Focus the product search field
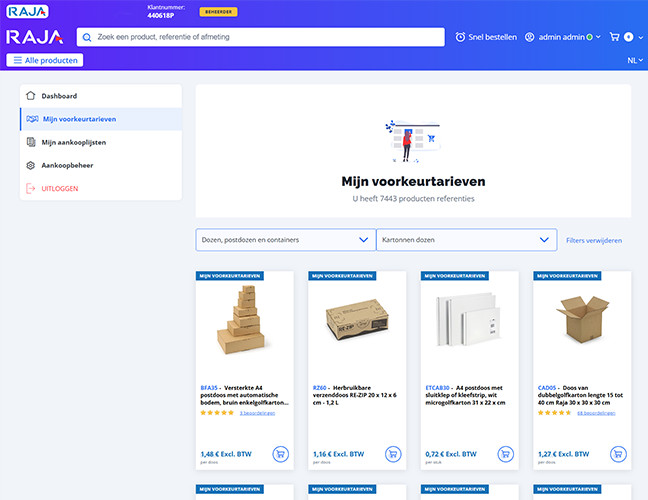This screenshot has width=648, height=500. click(260, 37)
